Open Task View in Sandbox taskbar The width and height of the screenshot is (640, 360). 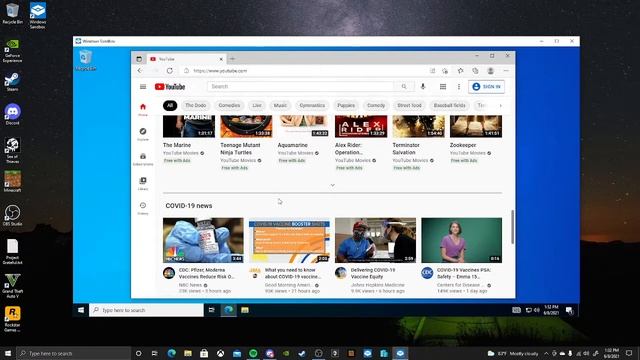pyautogui.click(x=211, y=310)
